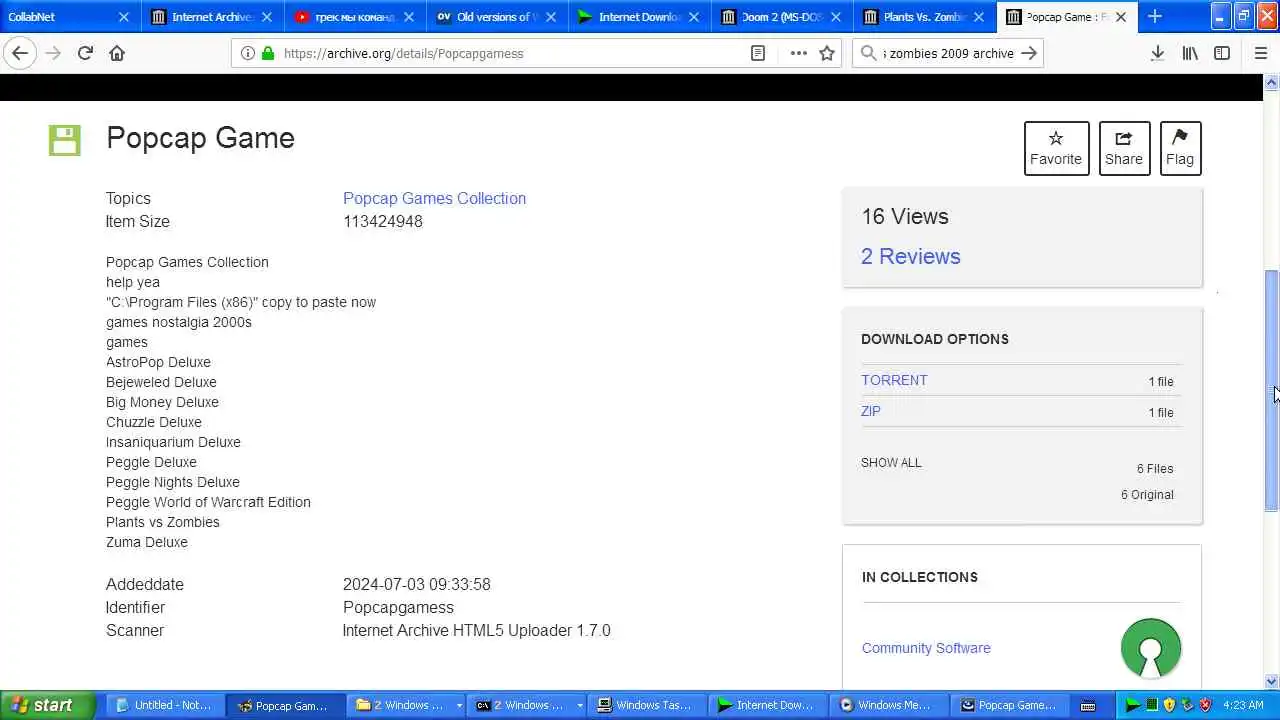Click the on-screen keyboard taskbar icon
The width and height of the screenshot is (1280, 720).
click(x=1088, y=706)
